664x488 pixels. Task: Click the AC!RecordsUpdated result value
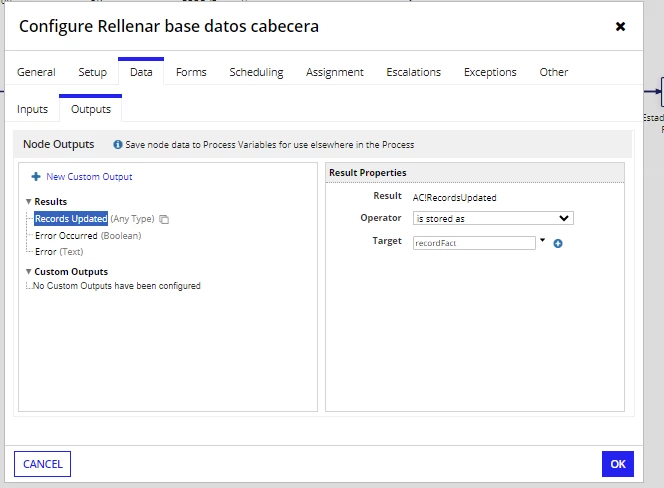pos(454,197)
